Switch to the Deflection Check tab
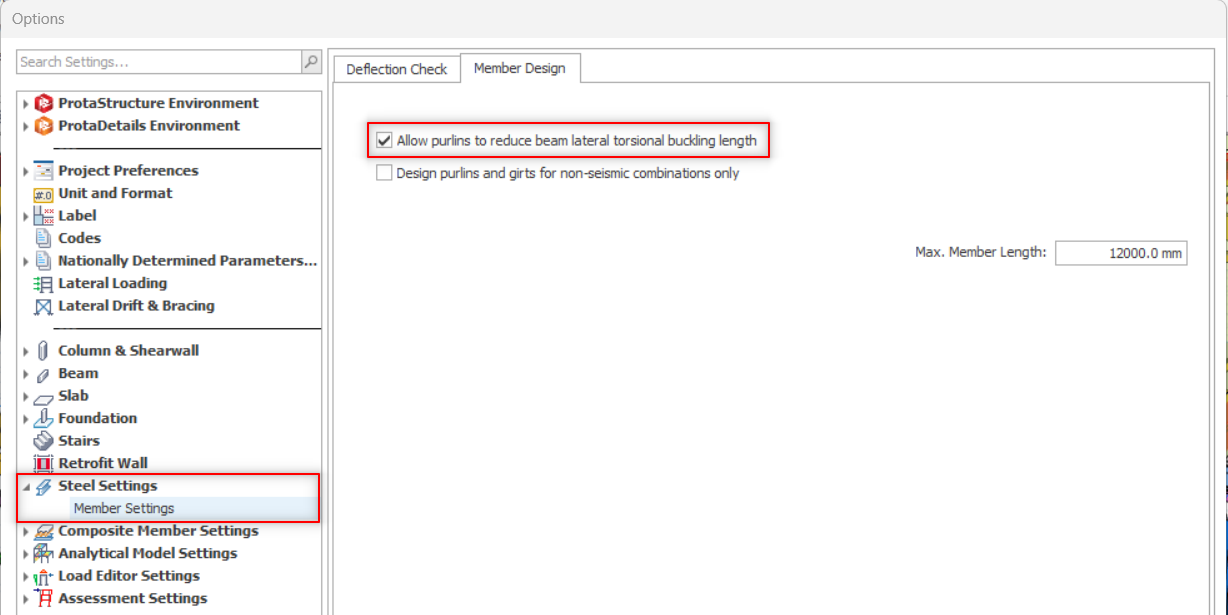This screenshot has height=615, width=1228. (397, 69)
